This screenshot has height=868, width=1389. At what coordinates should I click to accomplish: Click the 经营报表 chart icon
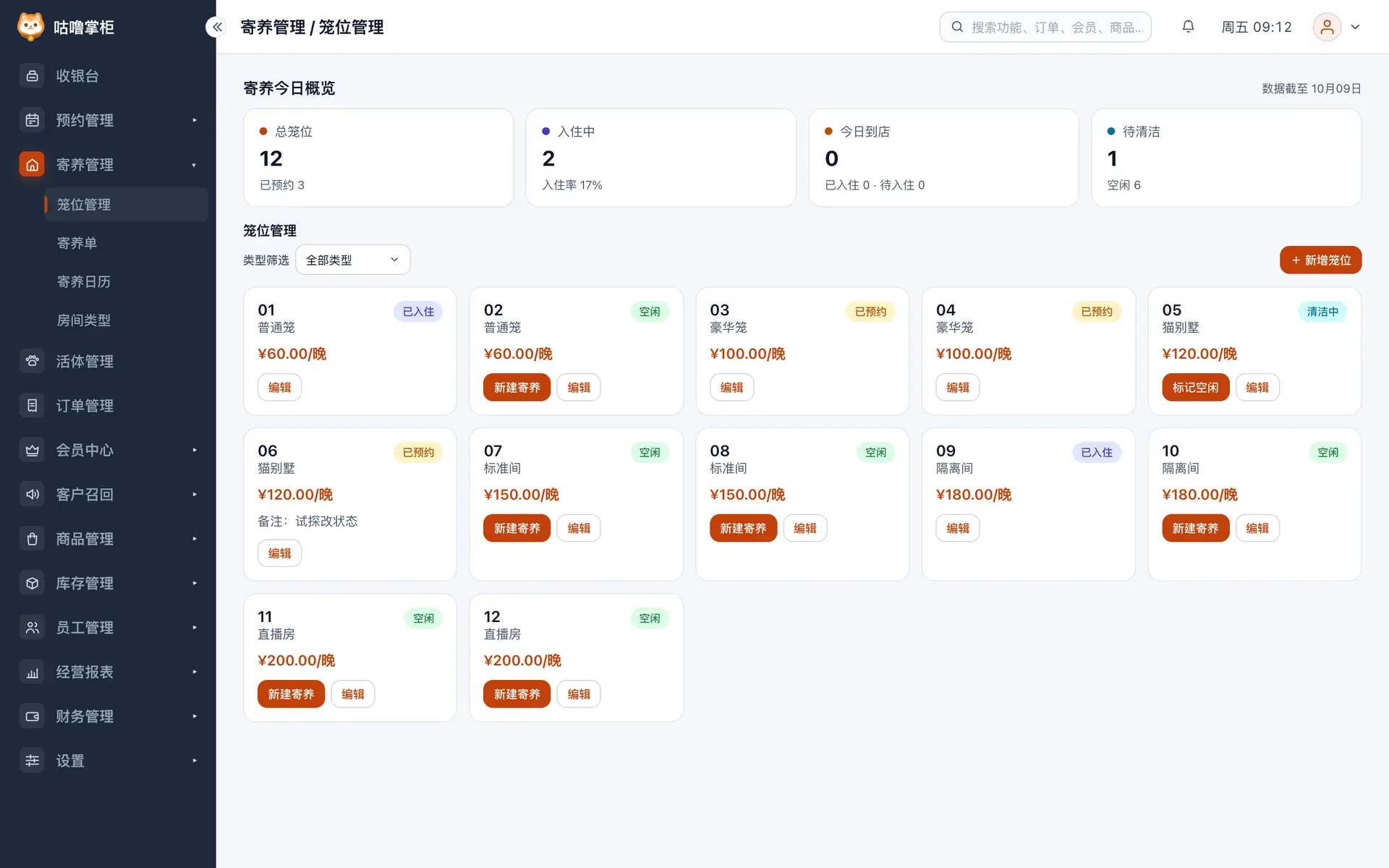[32, 672]
